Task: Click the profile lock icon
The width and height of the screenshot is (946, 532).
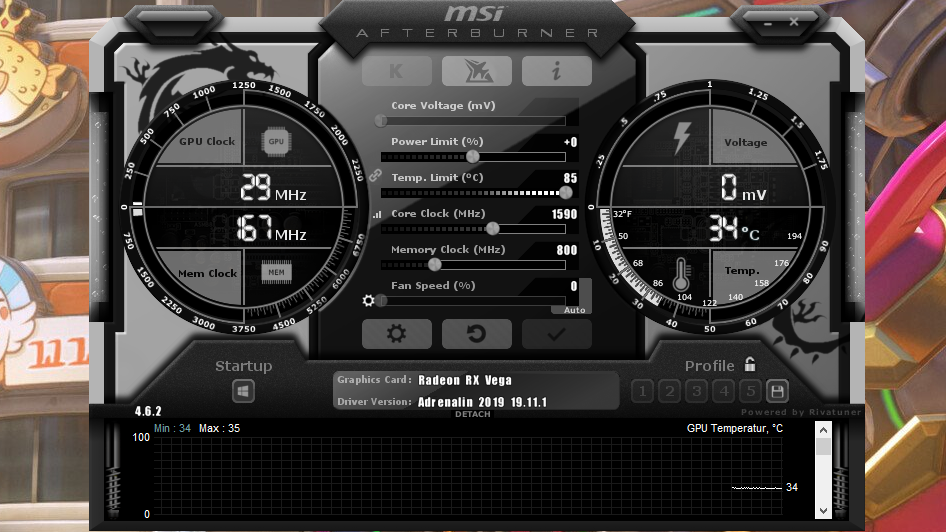Action: (749, 364)
